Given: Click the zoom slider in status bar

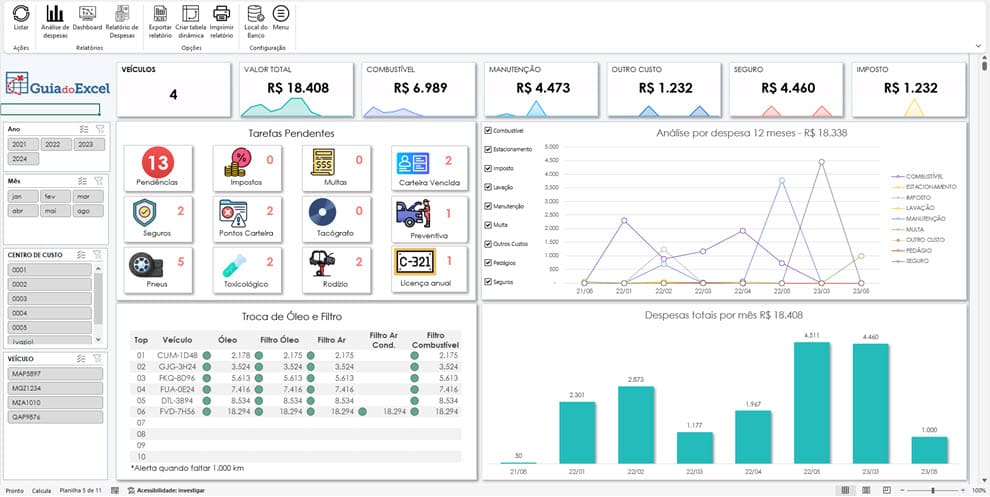Looking at the screenshot, I should (932, 491).
